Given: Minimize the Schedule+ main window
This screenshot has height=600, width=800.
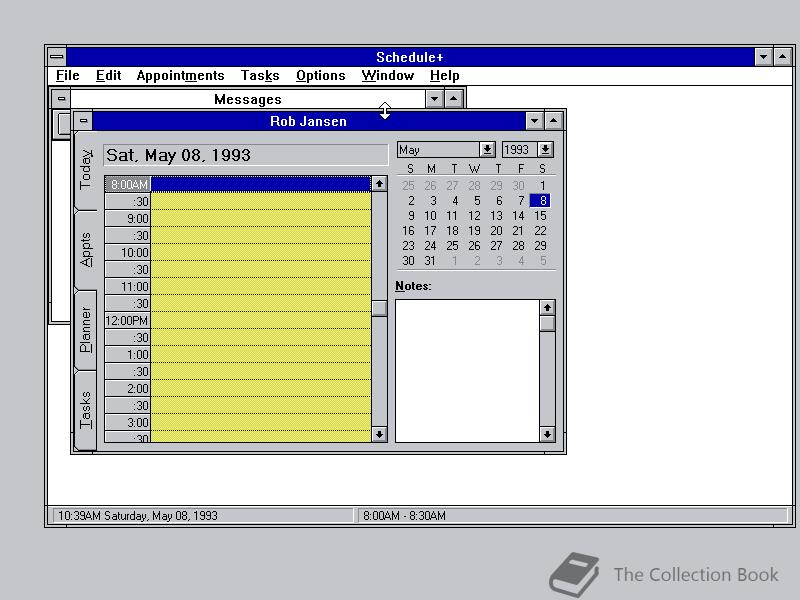Looking at the screenshot, I should click(763, 57).
